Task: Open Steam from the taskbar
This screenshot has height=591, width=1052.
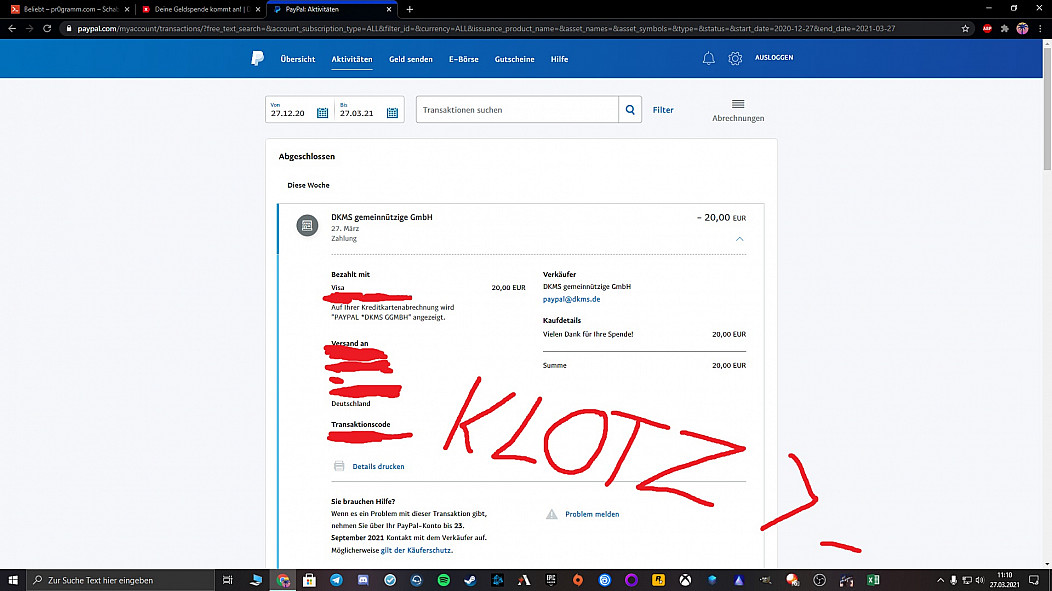Action: pyautogui.click(x=470, y=580)
